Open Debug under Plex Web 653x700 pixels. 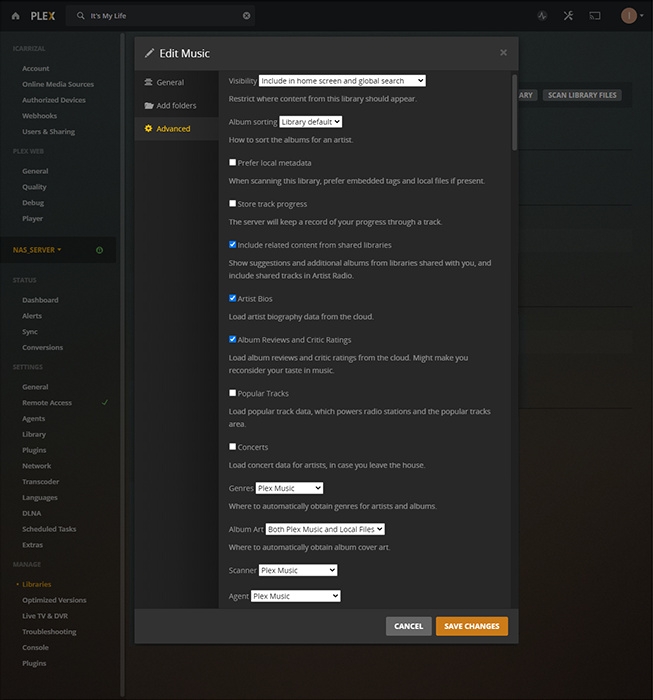(x=33, y=203)
